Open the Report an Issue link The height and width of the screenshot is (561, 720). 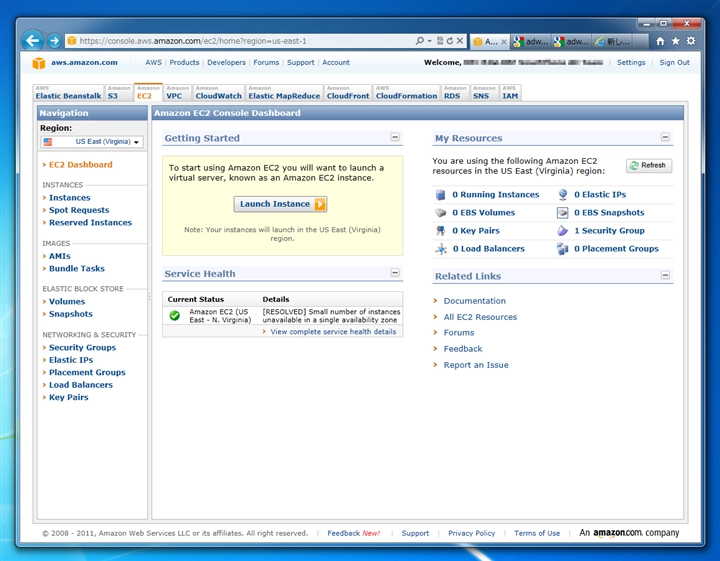tap(476, 365)
